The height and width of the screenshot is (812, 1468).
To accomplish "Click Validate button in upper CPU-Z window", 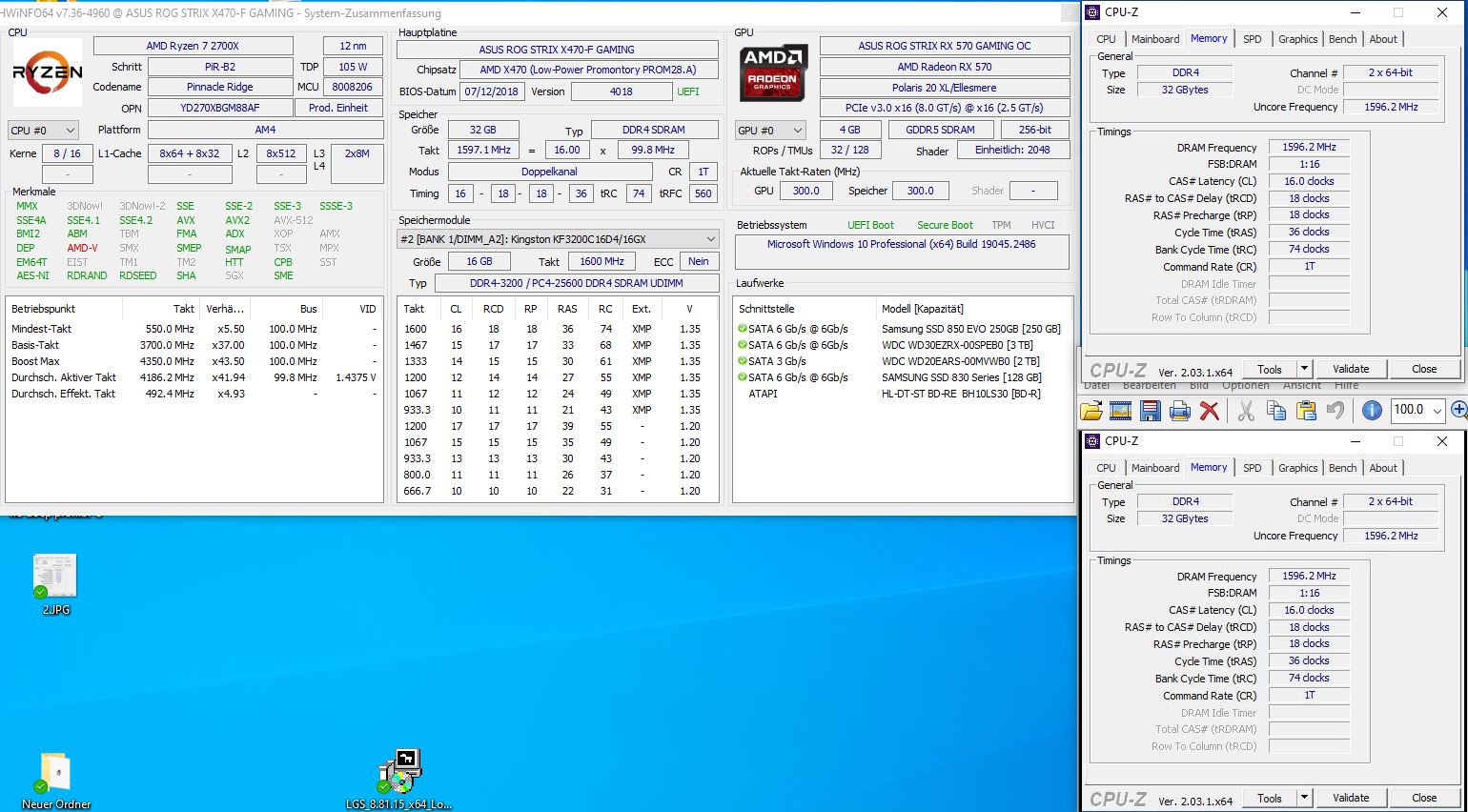I will (x=1350, y=369).
